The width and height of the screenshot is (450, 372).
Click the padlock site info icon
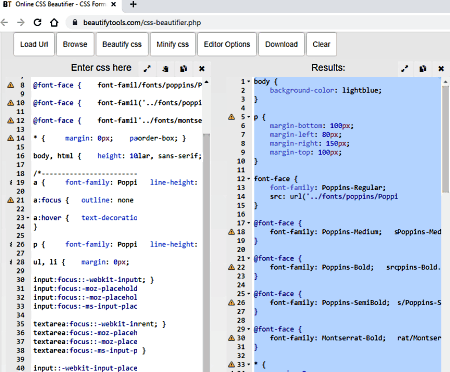pos(75,22)
